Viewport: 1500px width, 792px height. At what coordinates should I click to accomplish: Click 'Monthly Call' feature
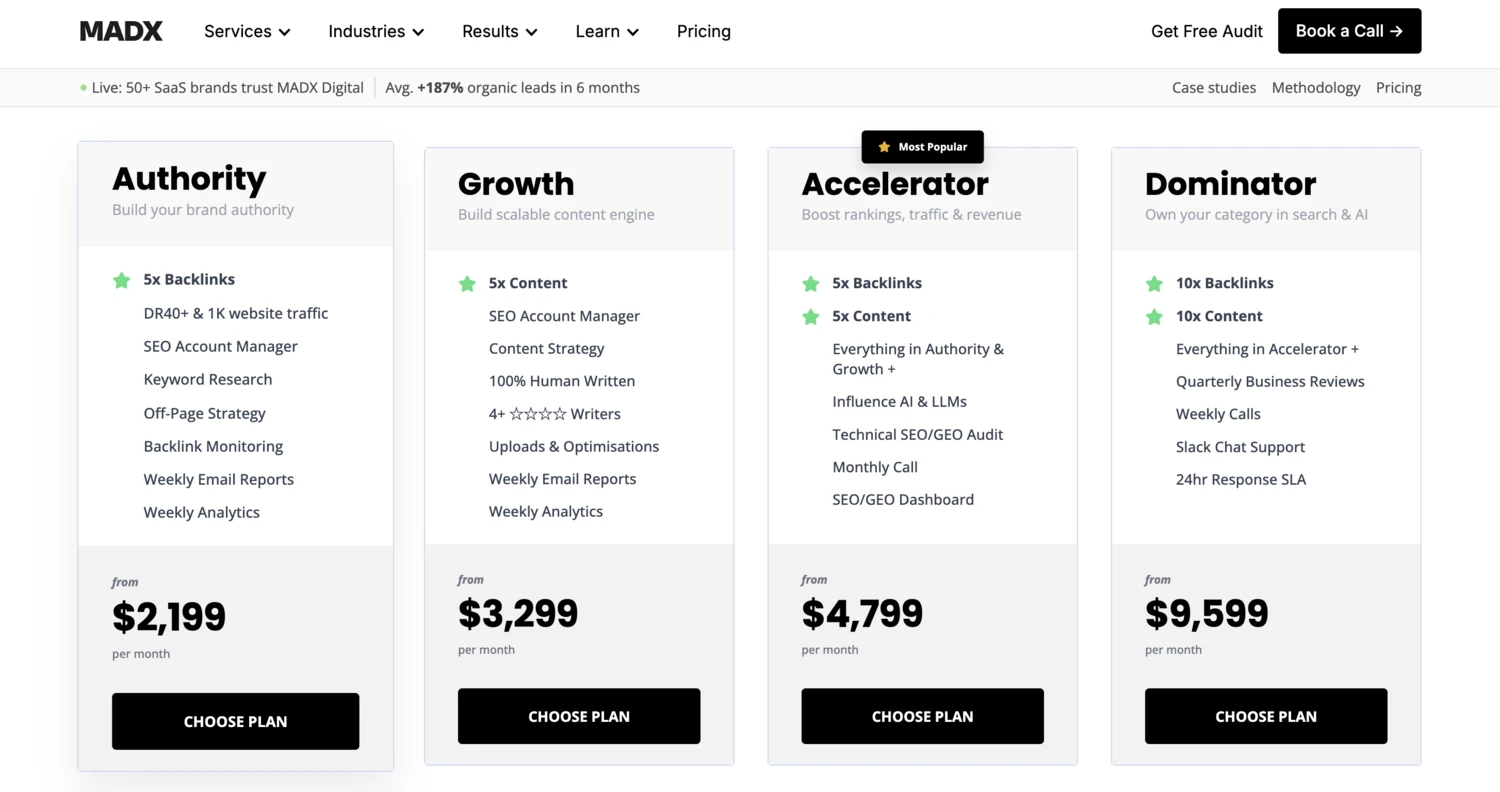pos(875,467)
